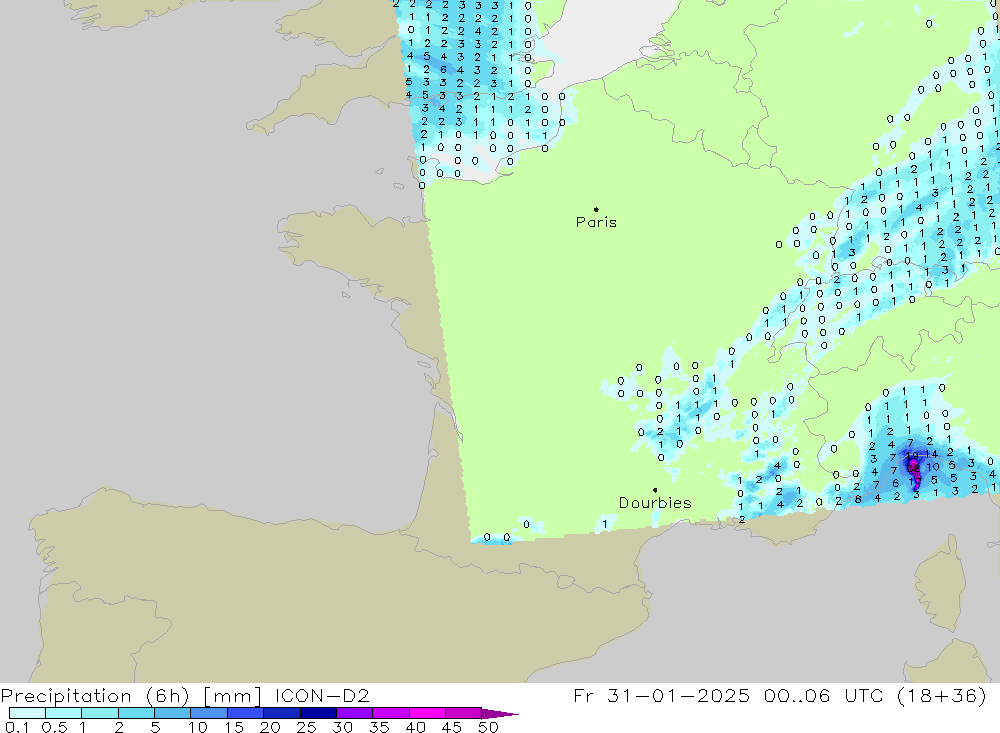Click the '0.1' legend scale value
Viewport: 1000px width, 733px height.
17,727
